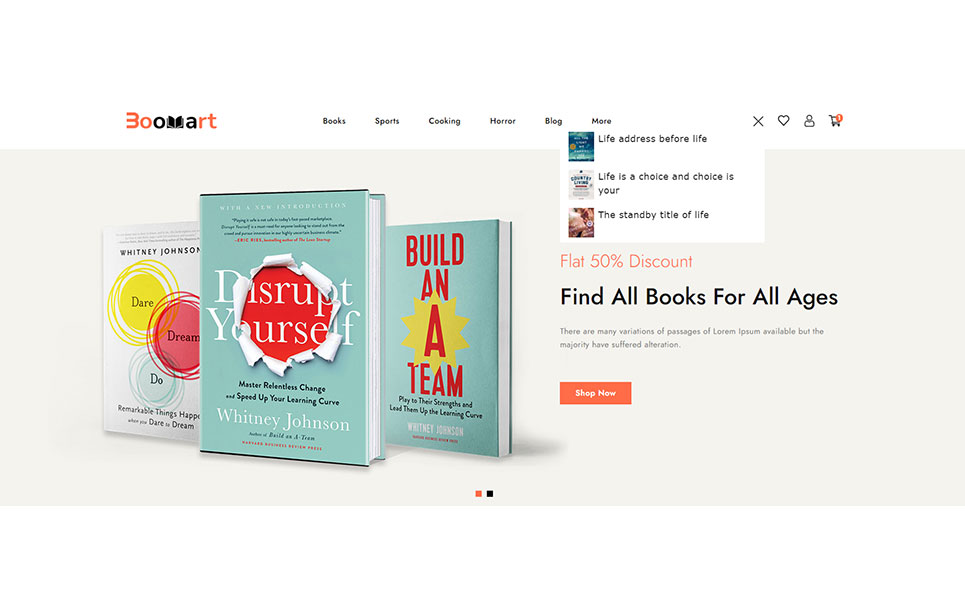This screenshot has width=965, height=600.
Task: Click the user account icon
Action: click(809, 121)
